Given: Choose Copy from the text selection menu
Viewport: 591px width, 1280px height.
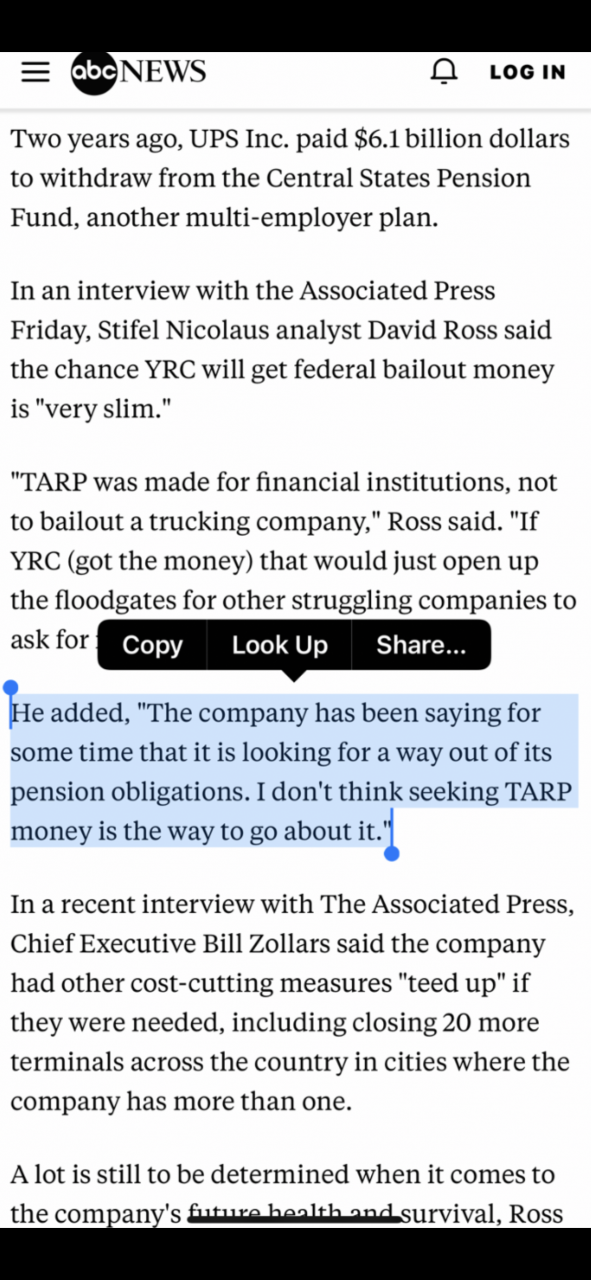Looking at the screenshot, I should coord(152,645).
